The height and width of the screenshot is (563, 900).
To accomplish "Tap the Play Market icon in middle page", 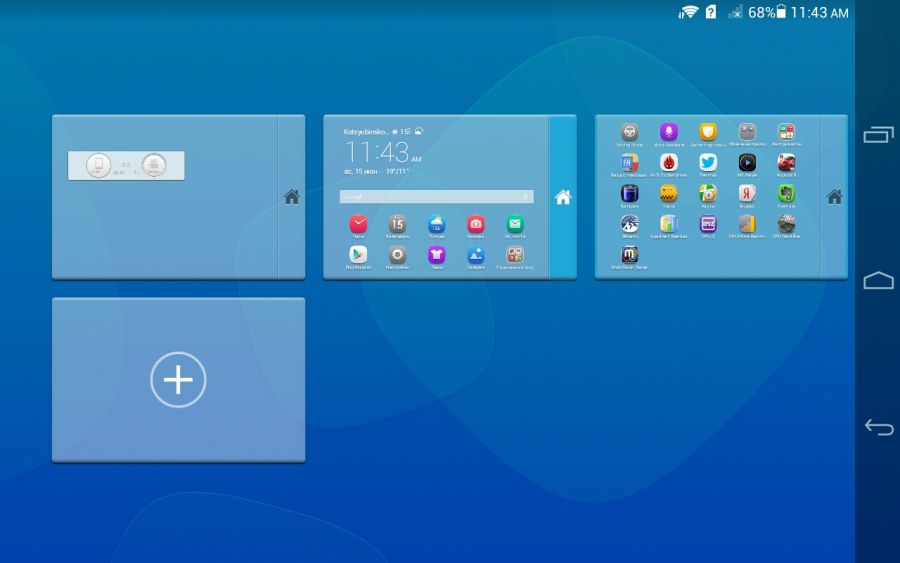I will pos(357,255).
